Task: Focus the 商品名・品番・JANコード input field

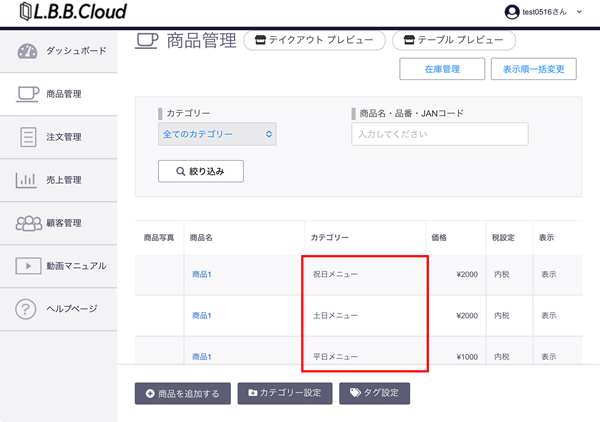Action: pos(439,134)
